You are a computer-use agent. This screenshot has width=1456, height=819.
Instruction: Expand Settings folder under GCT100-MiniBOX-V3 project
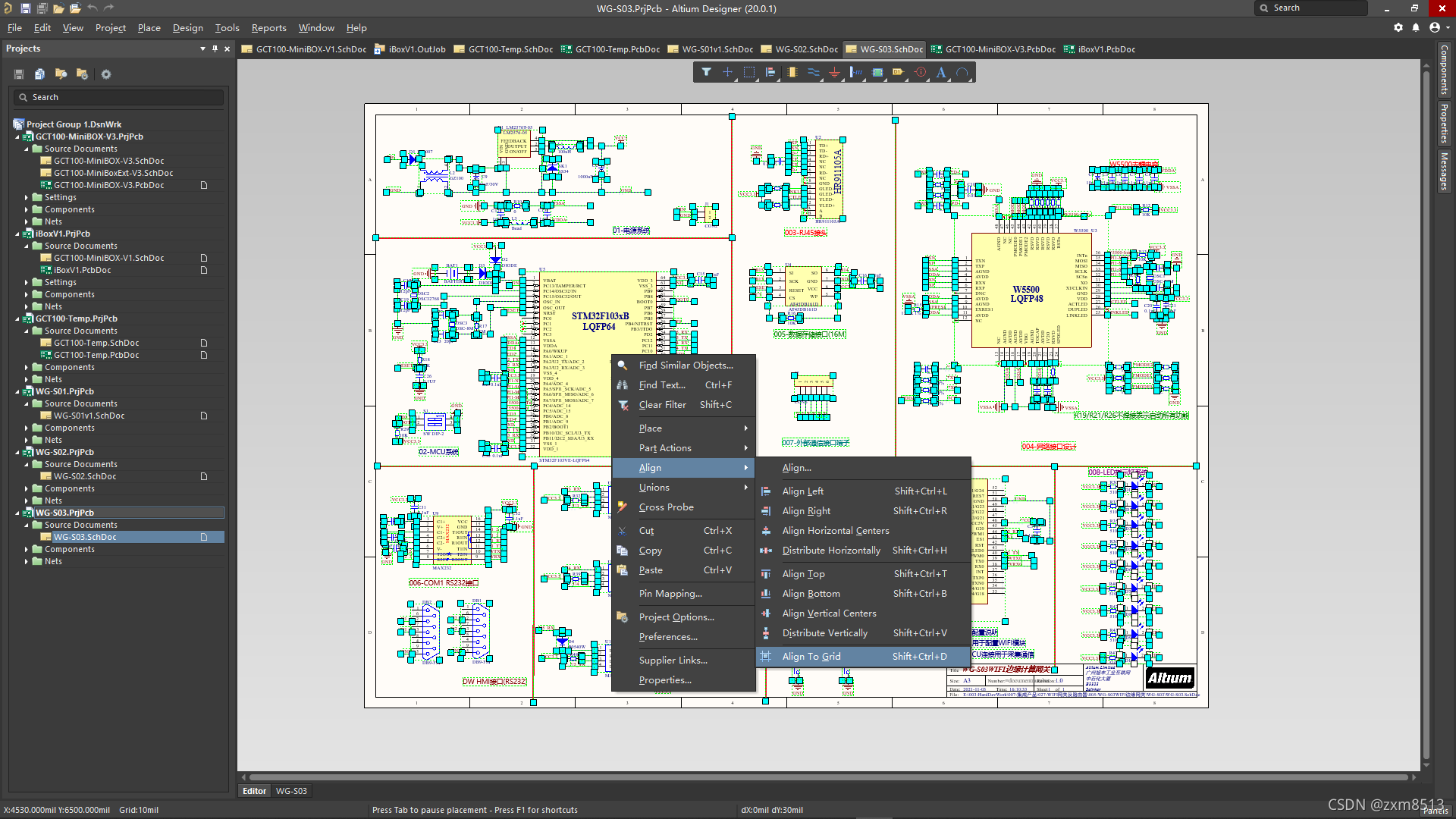[27, 198]
